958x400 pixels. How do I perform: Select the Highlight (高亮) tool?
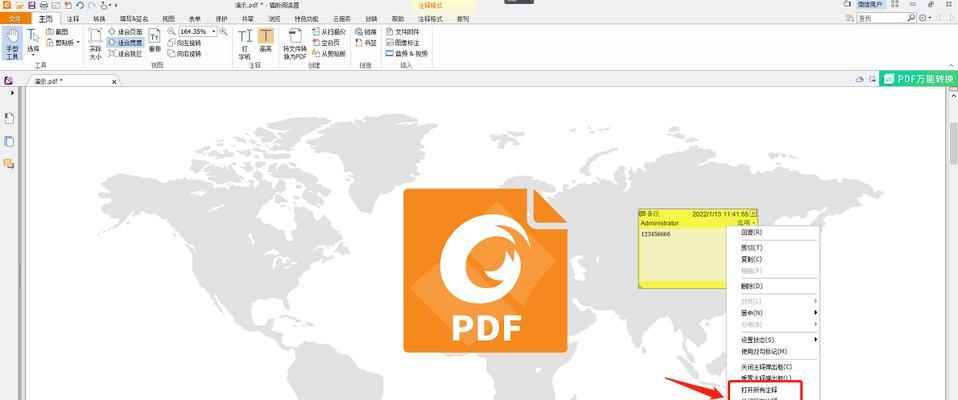265,40
